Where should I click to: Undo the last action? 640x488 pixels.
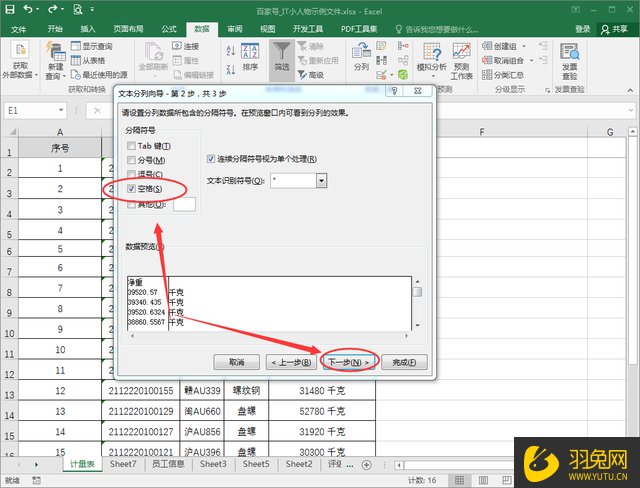(28, 9)
